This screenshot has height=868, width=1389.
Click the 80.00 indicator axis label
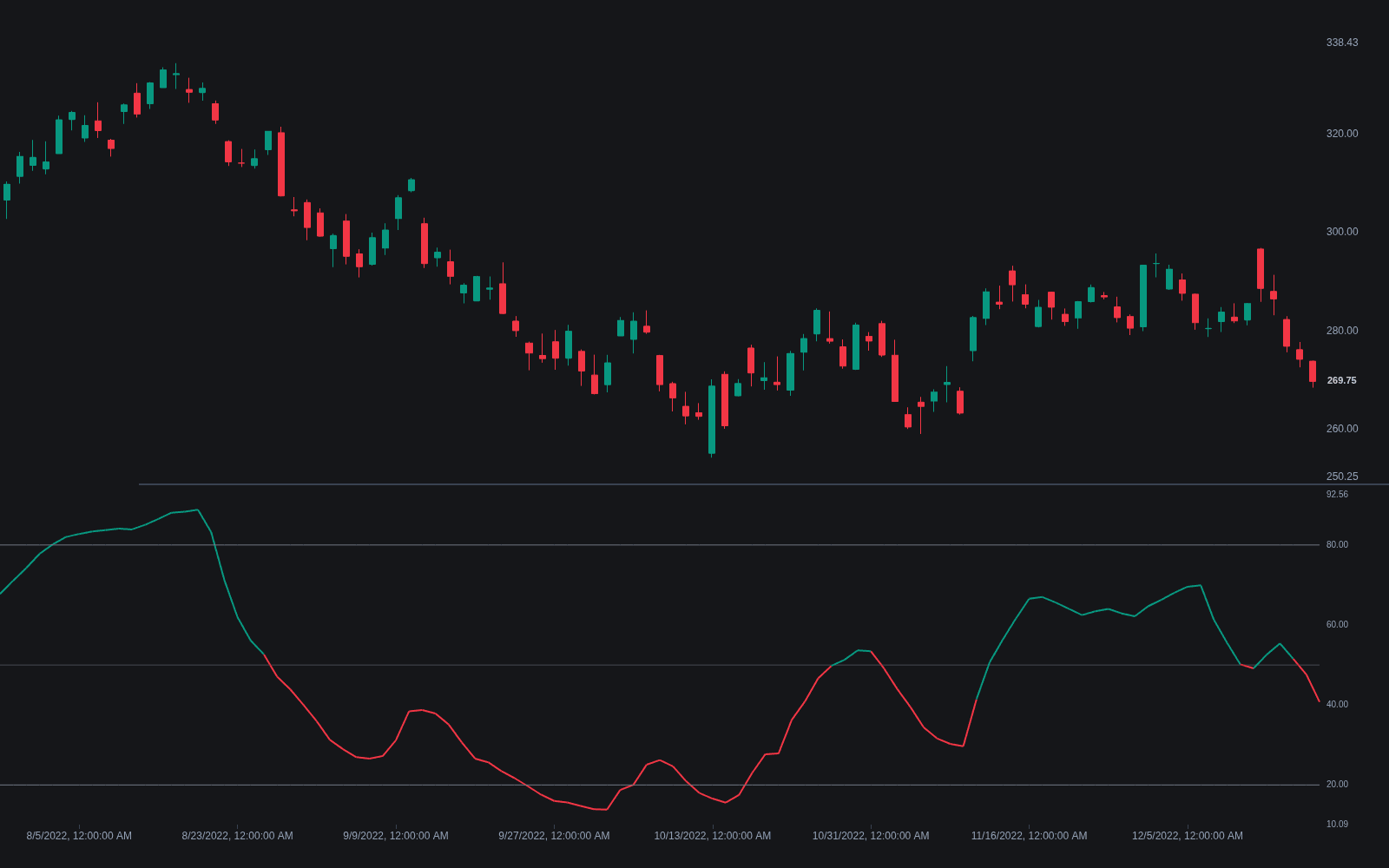click(1337, 545)
